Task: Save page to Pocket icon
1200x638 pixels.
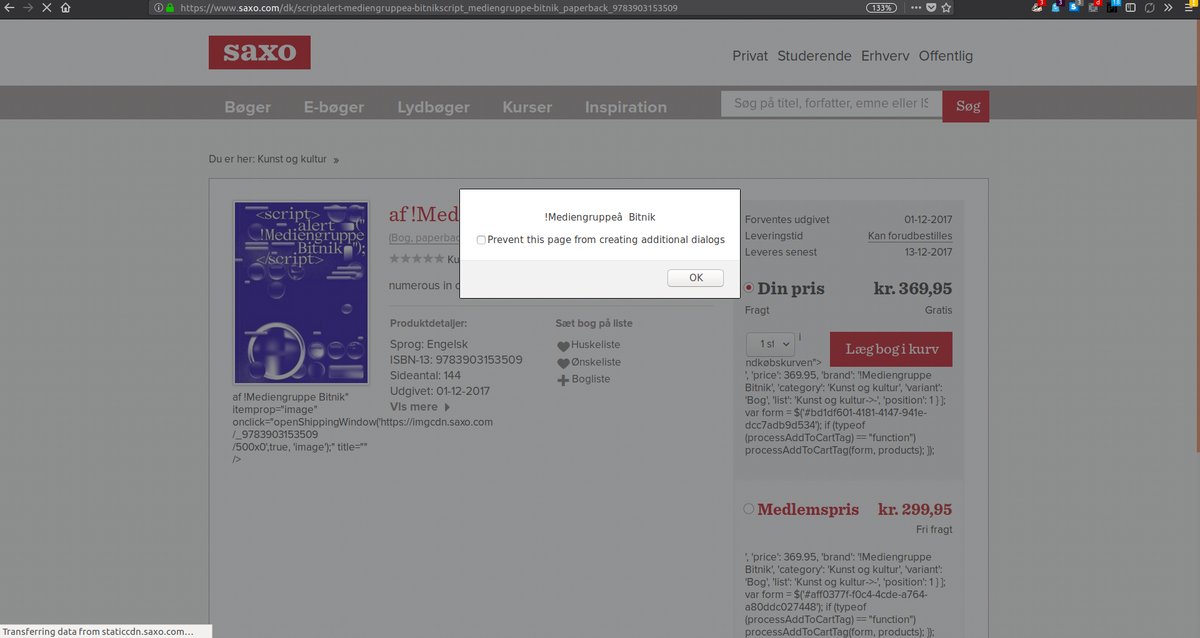Action: (x=930, y=7)
